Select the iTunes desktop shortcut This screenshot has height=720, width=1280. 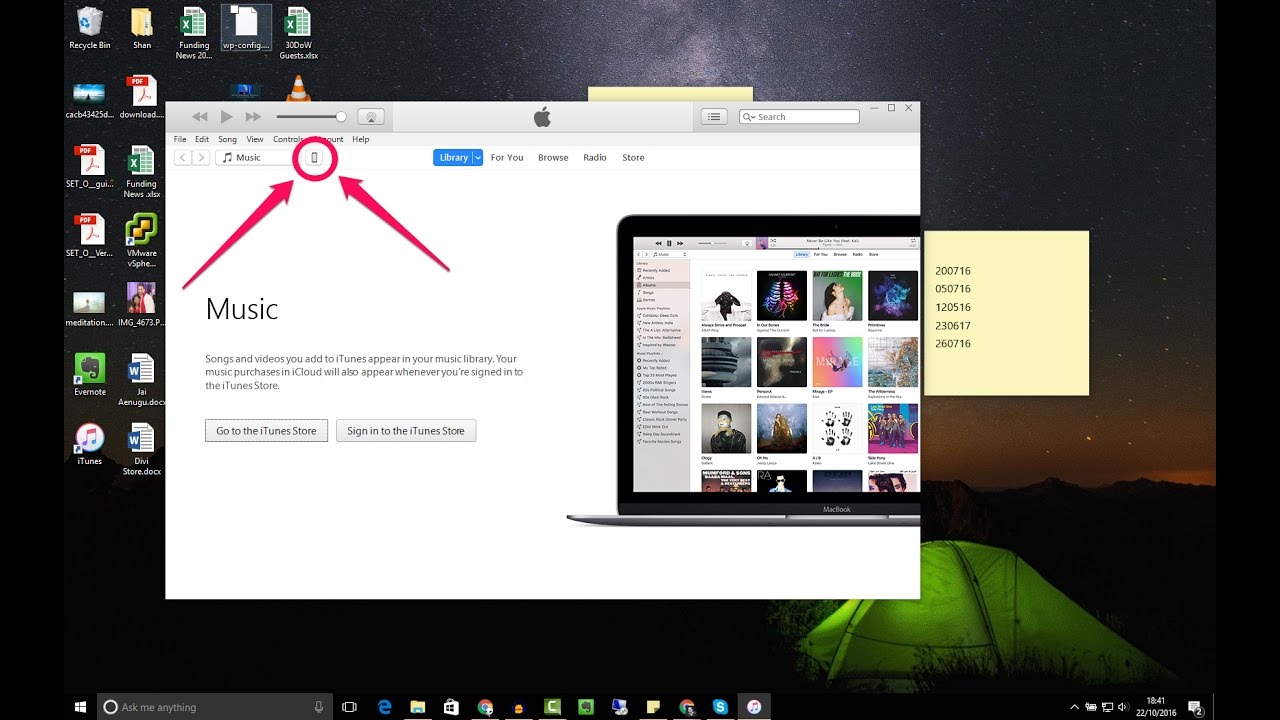pos(90,444)
